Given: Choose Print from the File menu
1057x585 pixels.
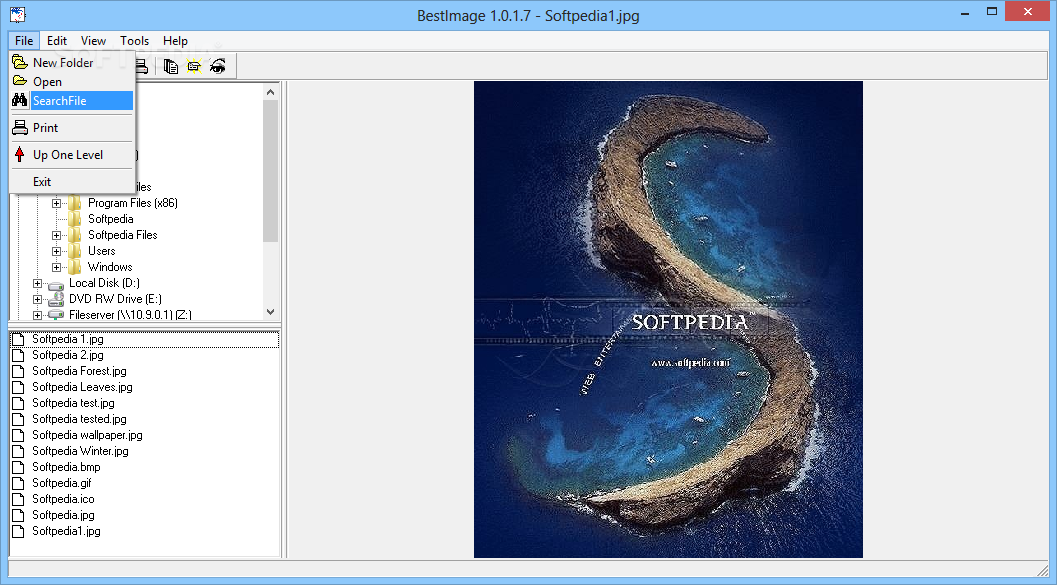Looking at the screenshot, I should pyautogui.click(x=72, y=127).
